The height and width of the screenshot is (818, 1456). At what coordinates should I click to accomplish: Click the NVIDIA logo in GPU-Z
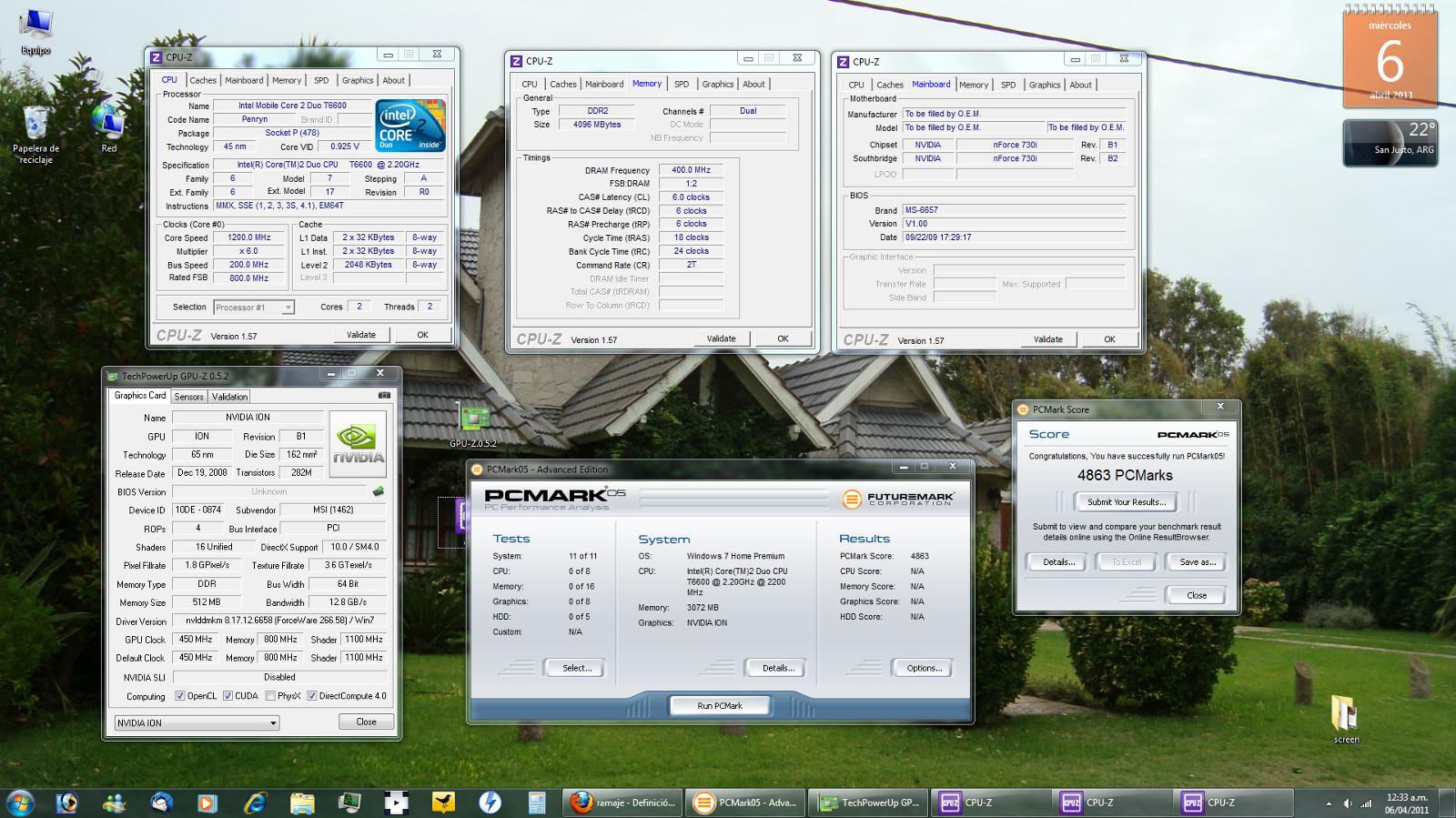pos(358,445)
